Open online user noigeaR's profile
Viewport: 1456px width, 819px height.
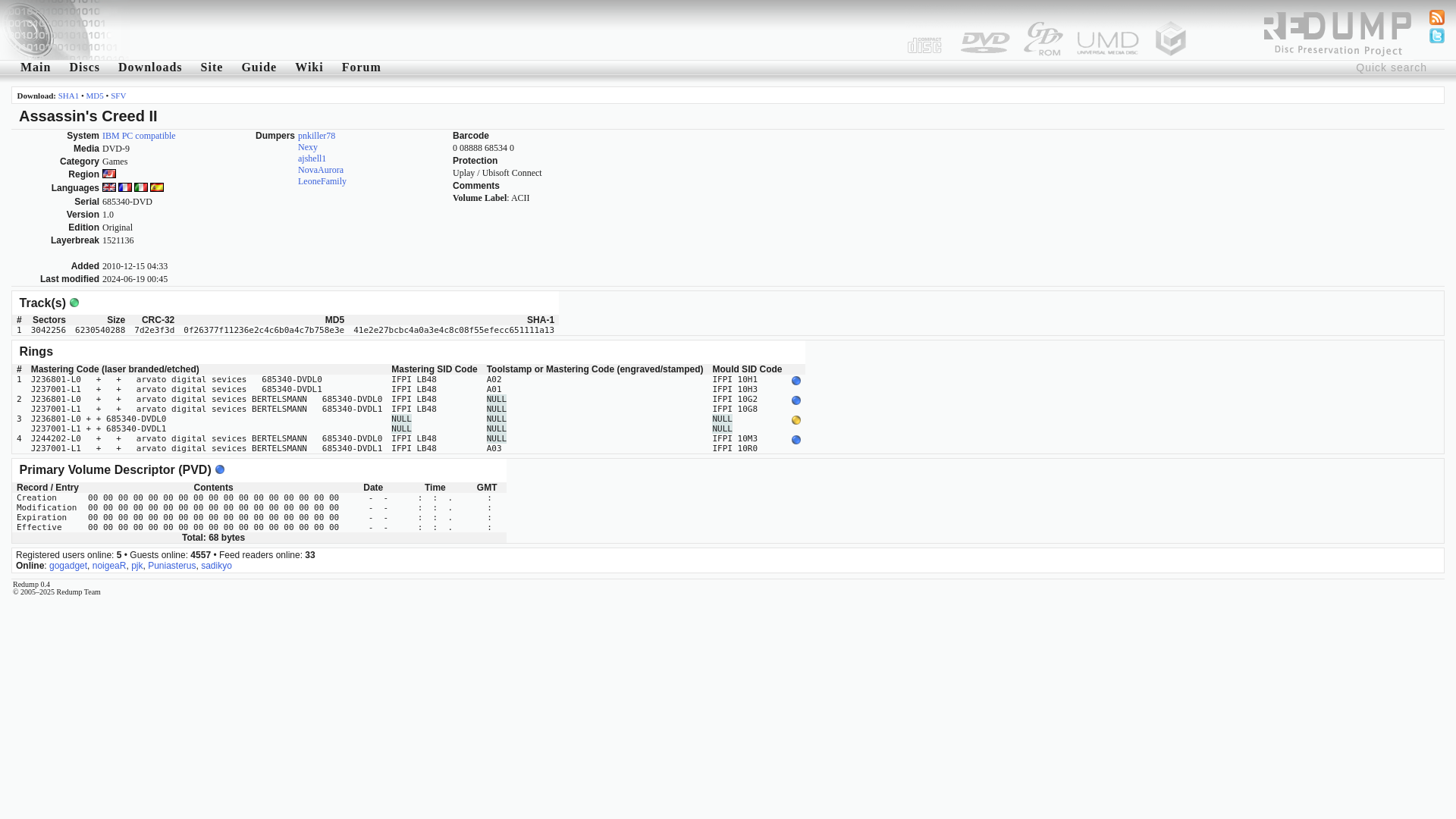coord(109,566)
